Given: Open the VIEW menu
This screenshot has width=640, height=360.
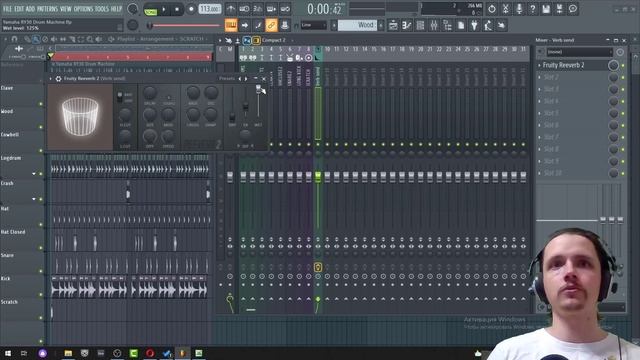Looking at the screenshot, I should pyautogui.click(x=66, y=9).
